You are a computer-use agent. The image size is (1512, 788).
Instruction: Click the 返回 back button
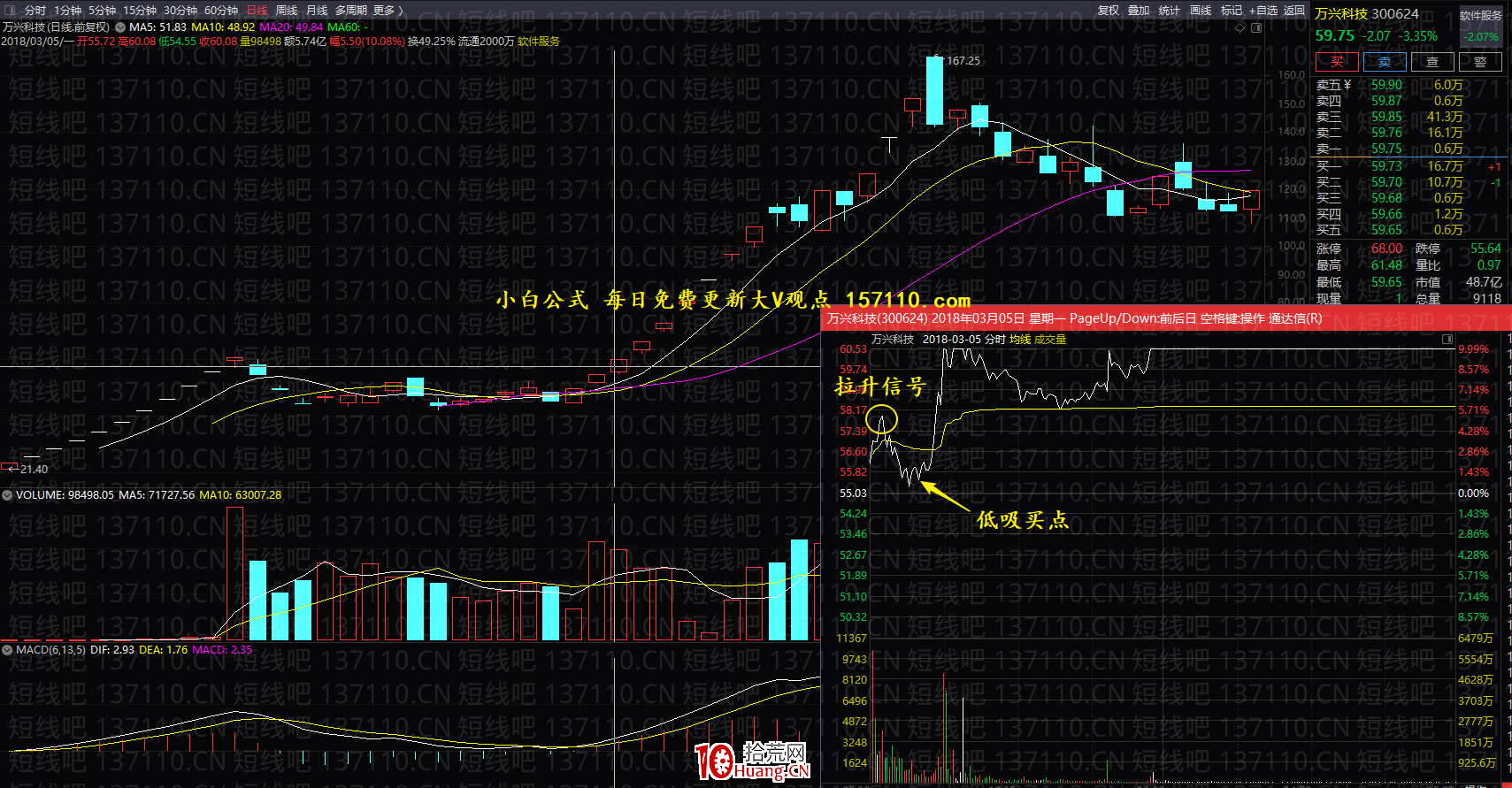[x=1294, y=11]
